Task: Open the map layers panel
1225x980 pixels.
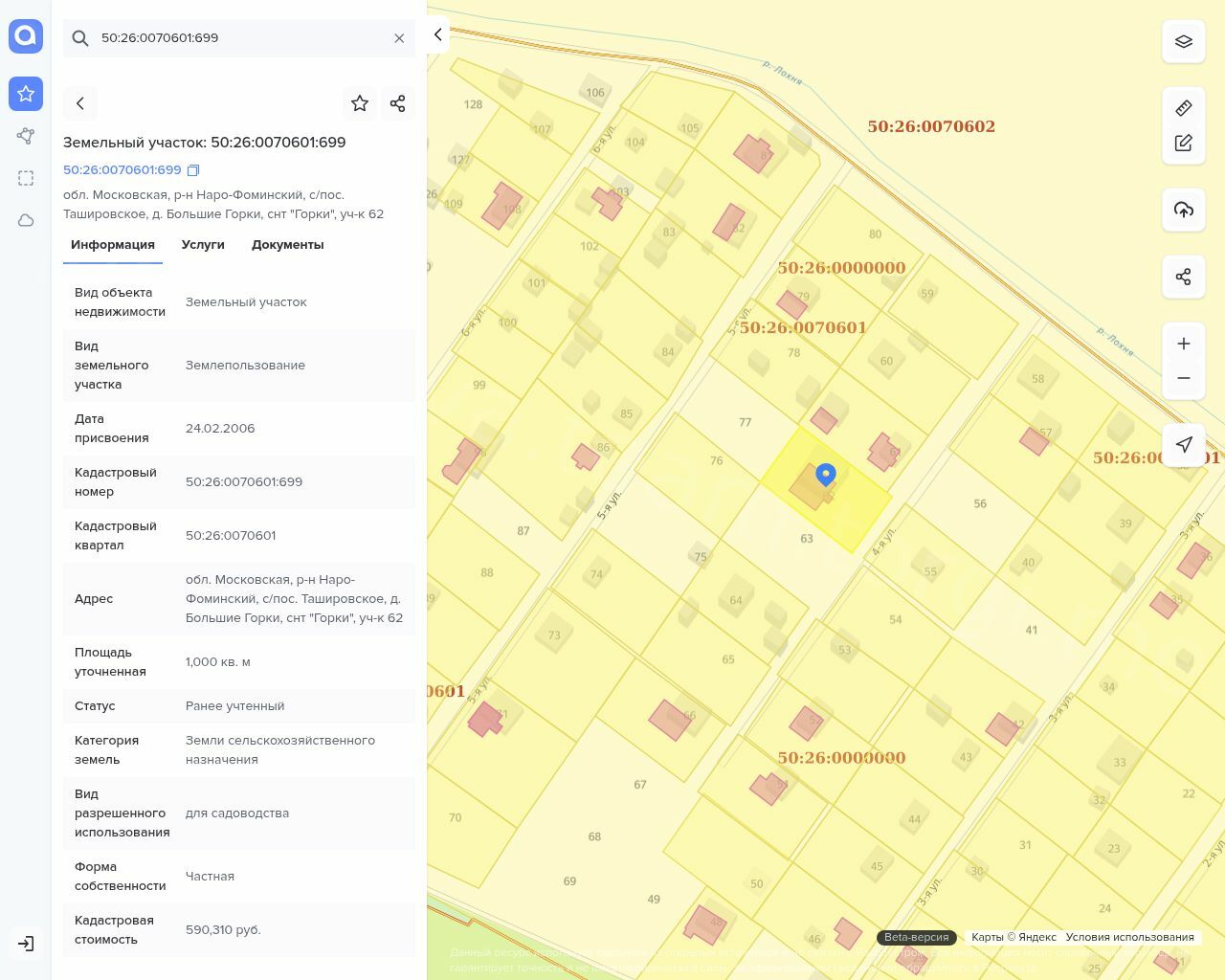Action: tap(1184, 42)
